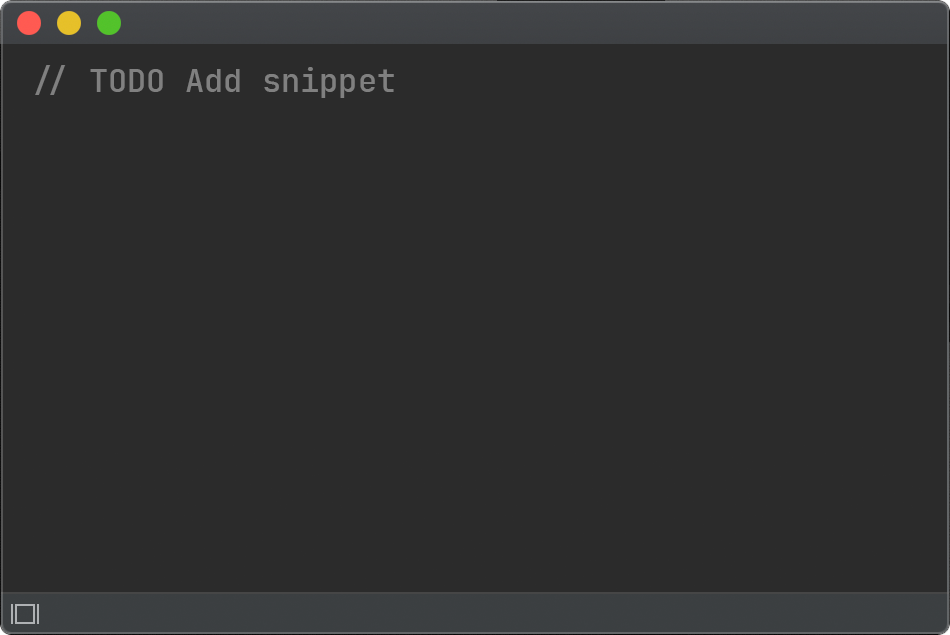
Task: Place caret in space between Add and snippet
Action: tap(252, 82)
